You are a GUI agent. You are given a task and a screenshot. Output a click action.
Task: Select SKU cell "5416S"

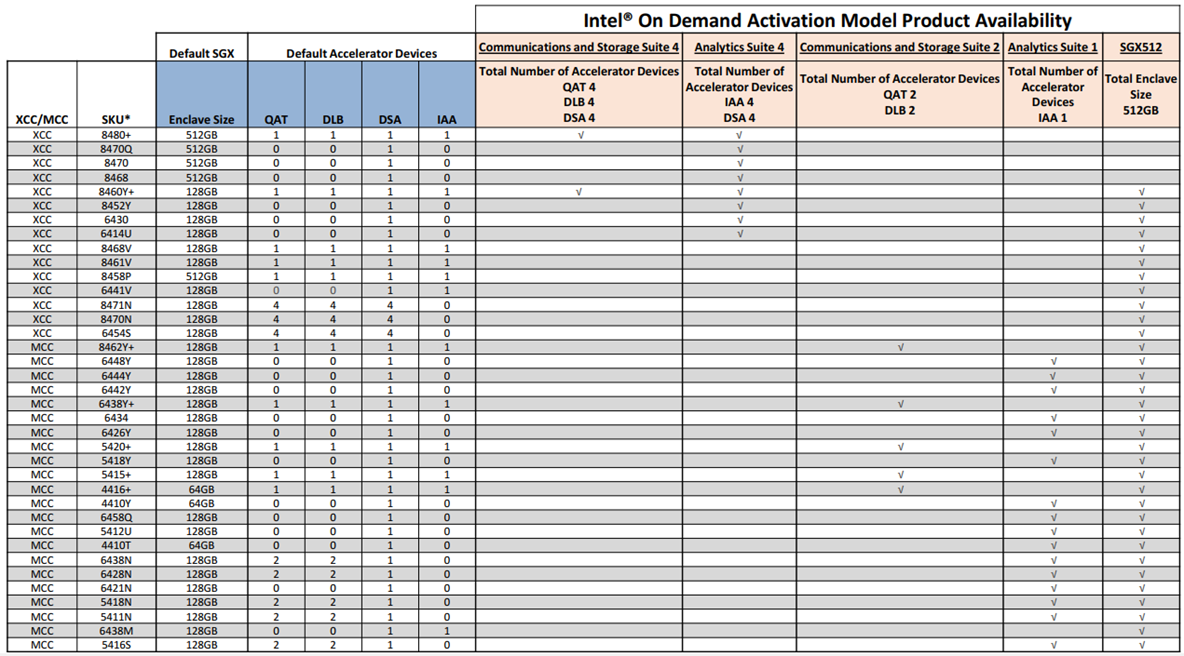pos(116,645)
